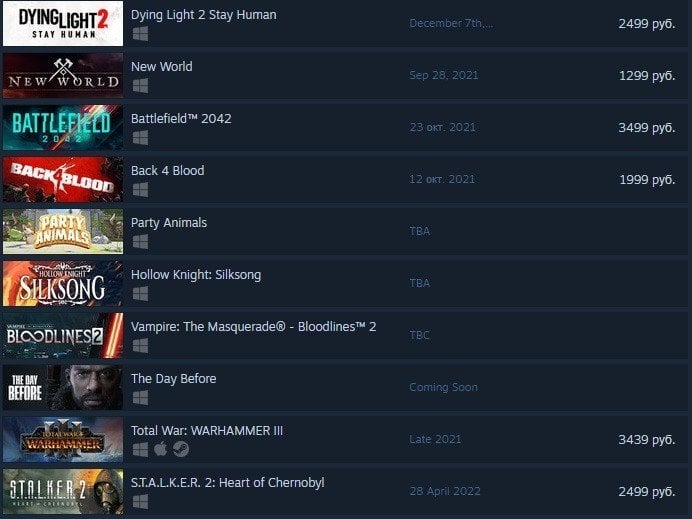Click the Bloodlines 2 game thumbnail
The width and height of the screenshot is (692, 519).
pos(63,335)
